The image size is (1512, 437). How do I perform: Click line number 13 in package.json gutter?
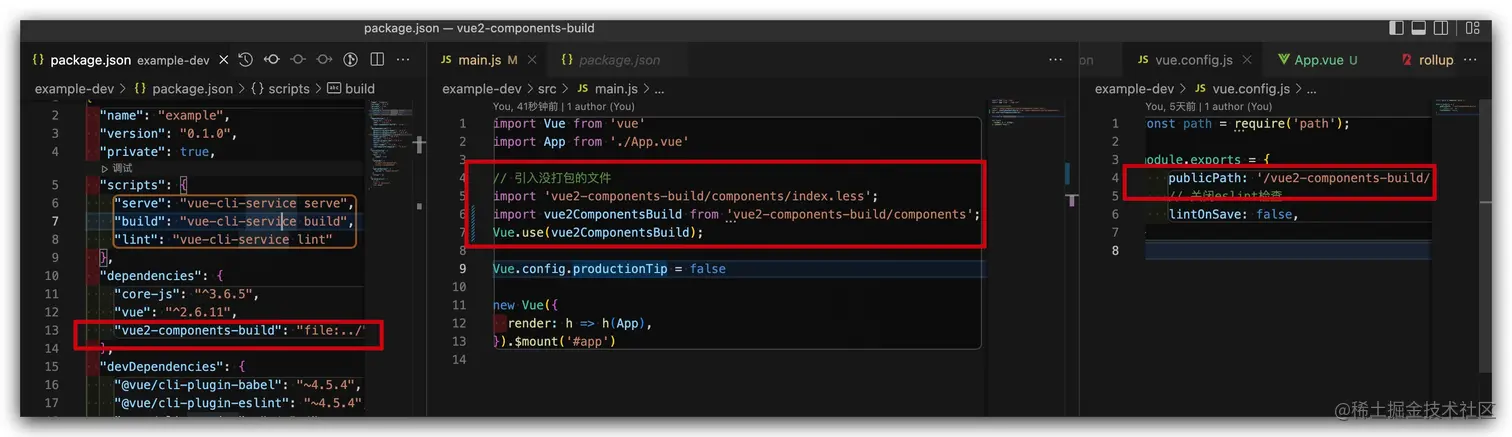52,331
